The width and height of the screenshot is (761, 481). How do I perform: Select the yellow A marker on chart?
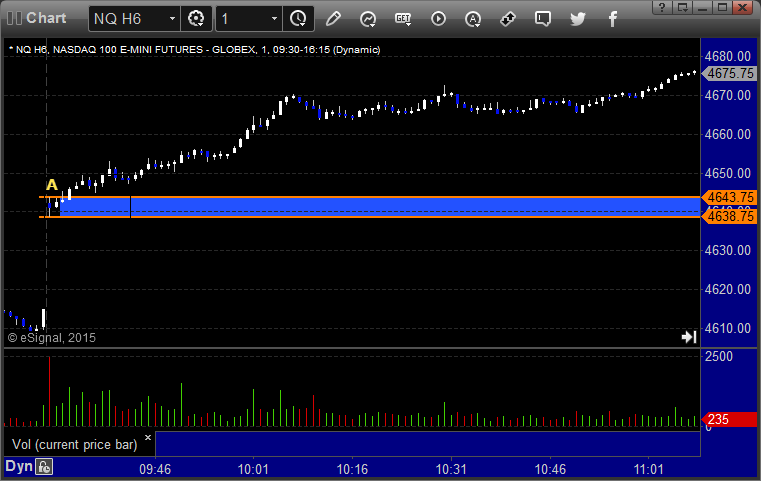pyautogui.click(x=52, y=185)
